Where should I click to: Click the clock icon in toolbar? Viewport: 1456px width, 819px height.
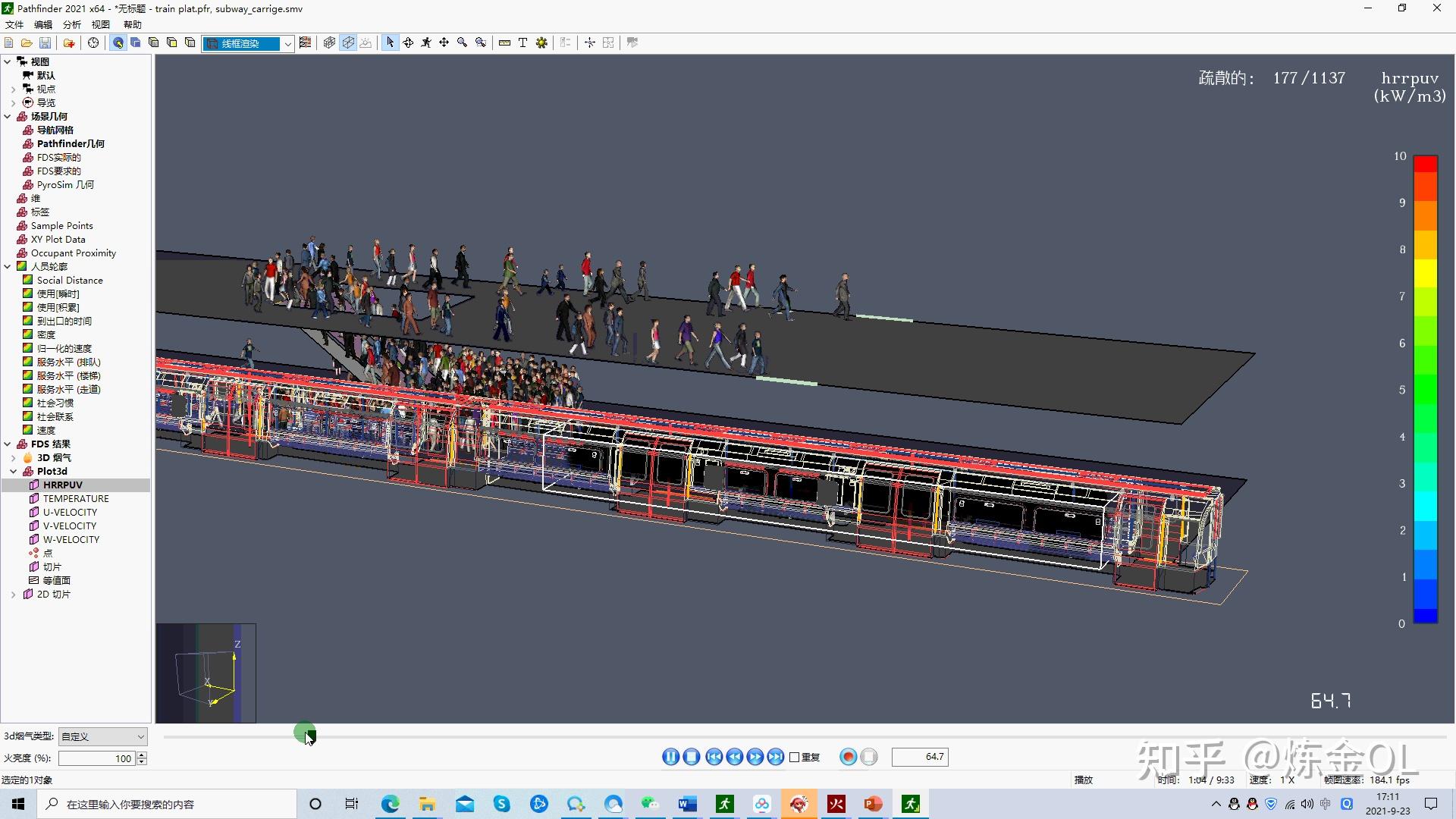coord(93,43)
